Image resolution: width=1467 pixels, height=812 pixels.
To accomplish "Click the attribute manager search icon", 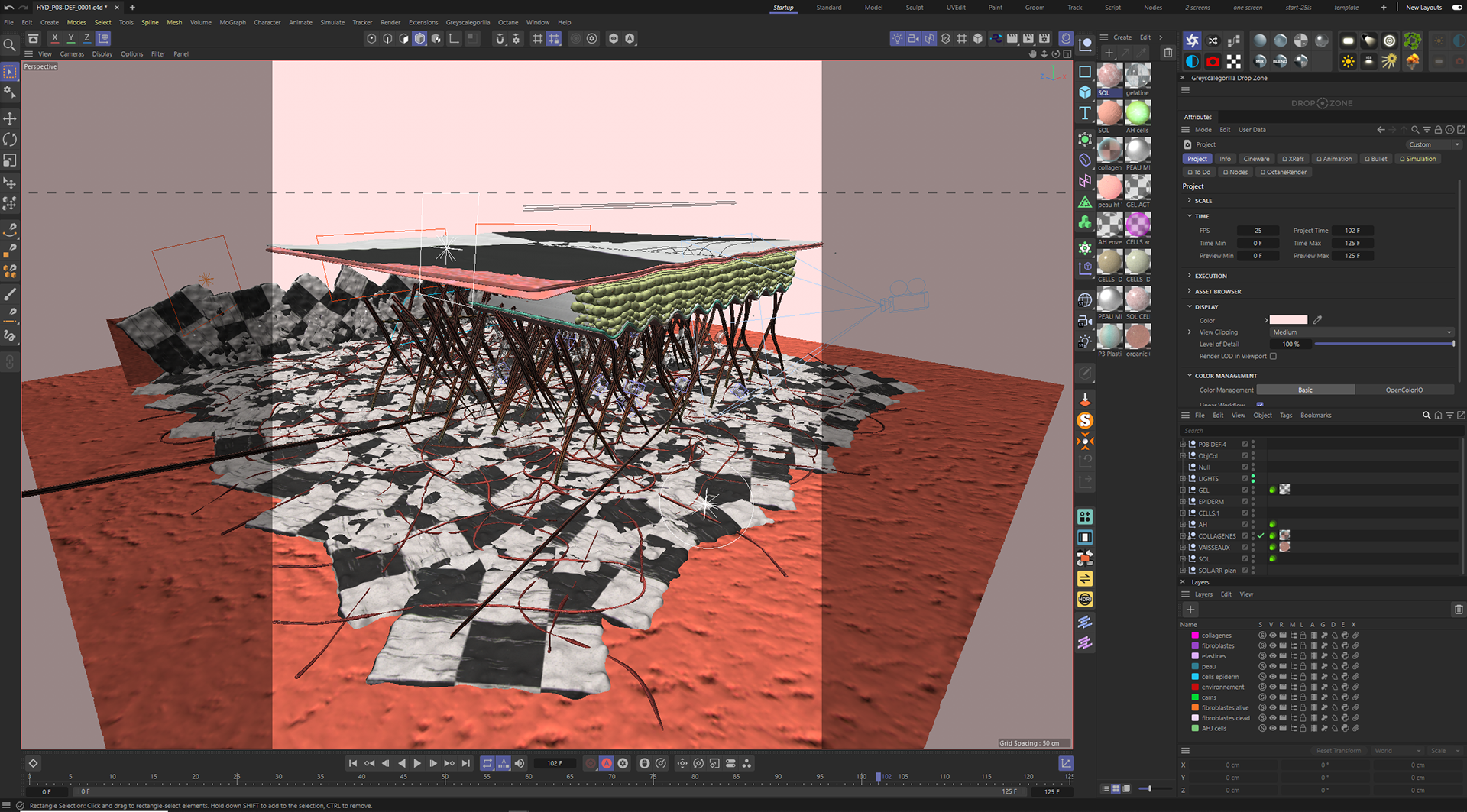I will [1415, 130].
